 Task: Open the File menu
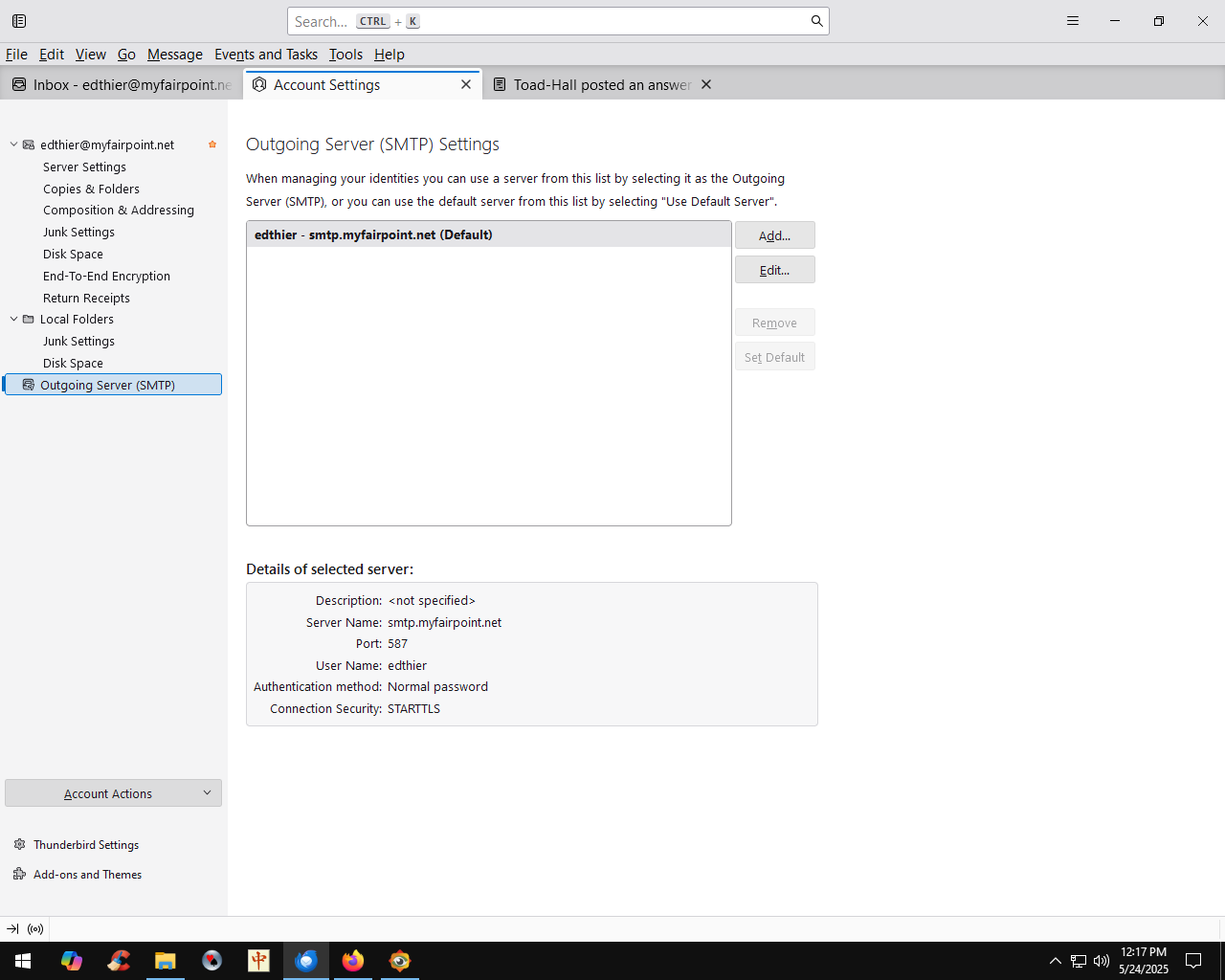click(16, 55)
